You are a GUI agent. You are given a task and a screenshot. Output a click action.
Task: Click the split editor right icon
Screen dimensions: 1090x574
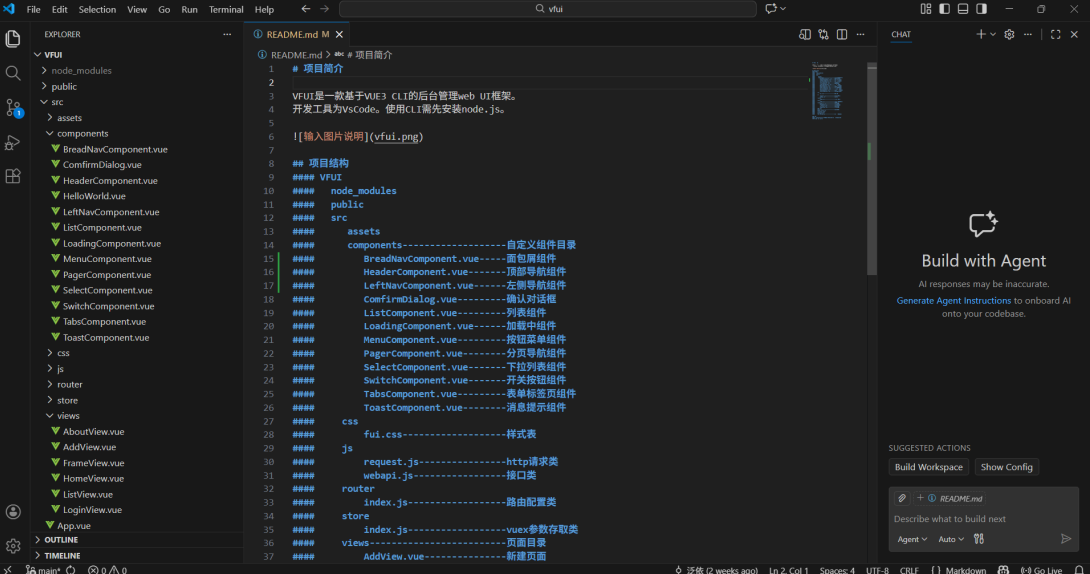pyautogui.click(x=842, y=34)
